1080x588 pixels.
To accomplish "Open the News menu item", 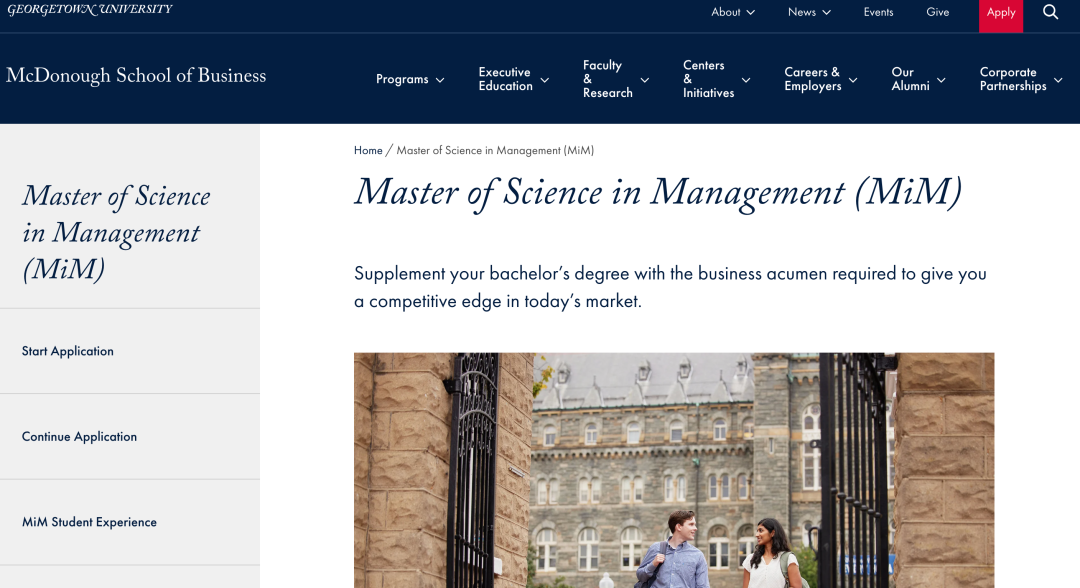I will (x=802, y=12).
